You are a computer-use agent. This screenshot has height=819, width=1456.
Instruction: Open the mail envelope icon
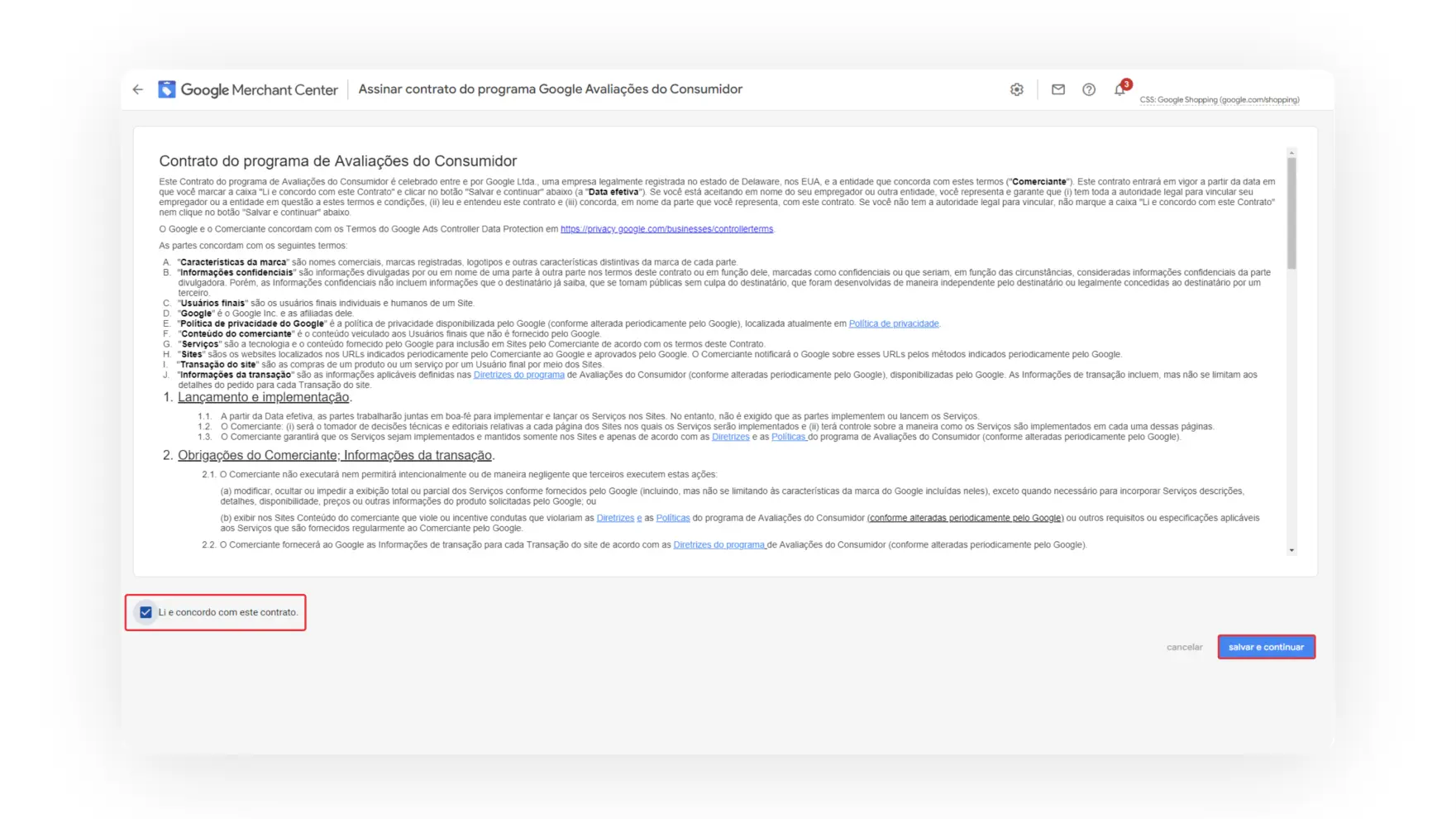[x=1057, y=89]
